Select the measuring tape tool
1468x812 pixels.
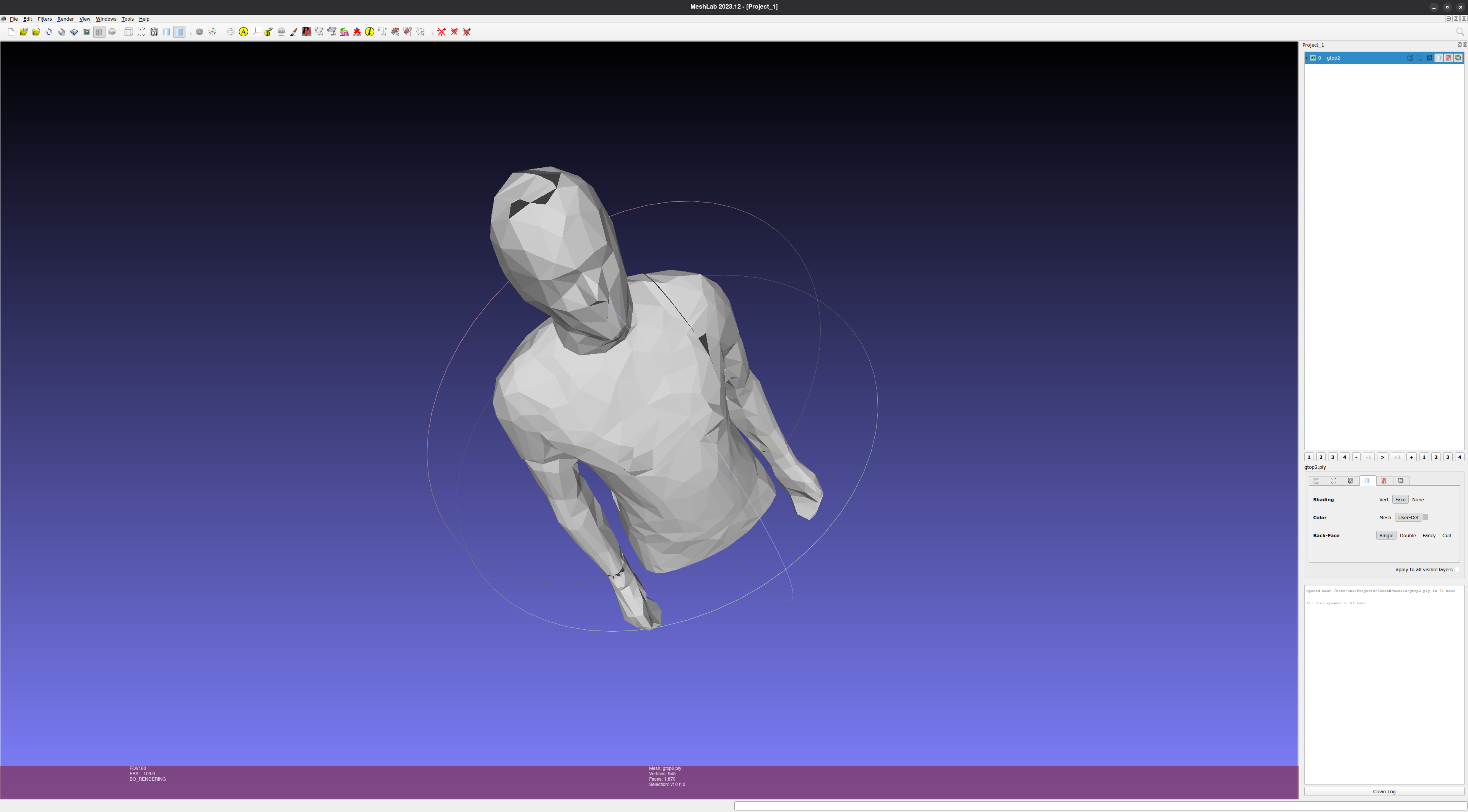[268, 32]
